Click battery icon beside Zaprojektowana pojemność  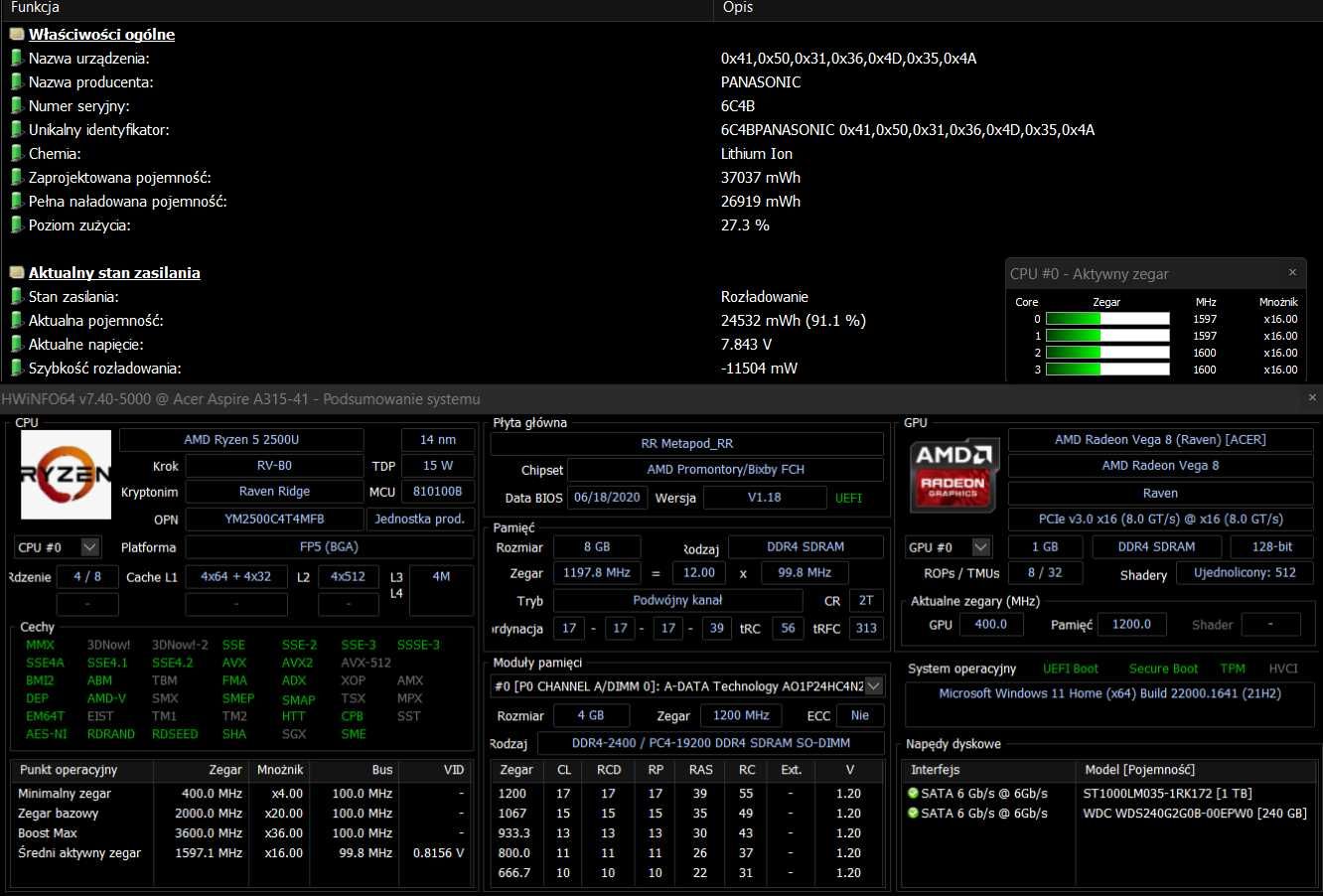17,177
